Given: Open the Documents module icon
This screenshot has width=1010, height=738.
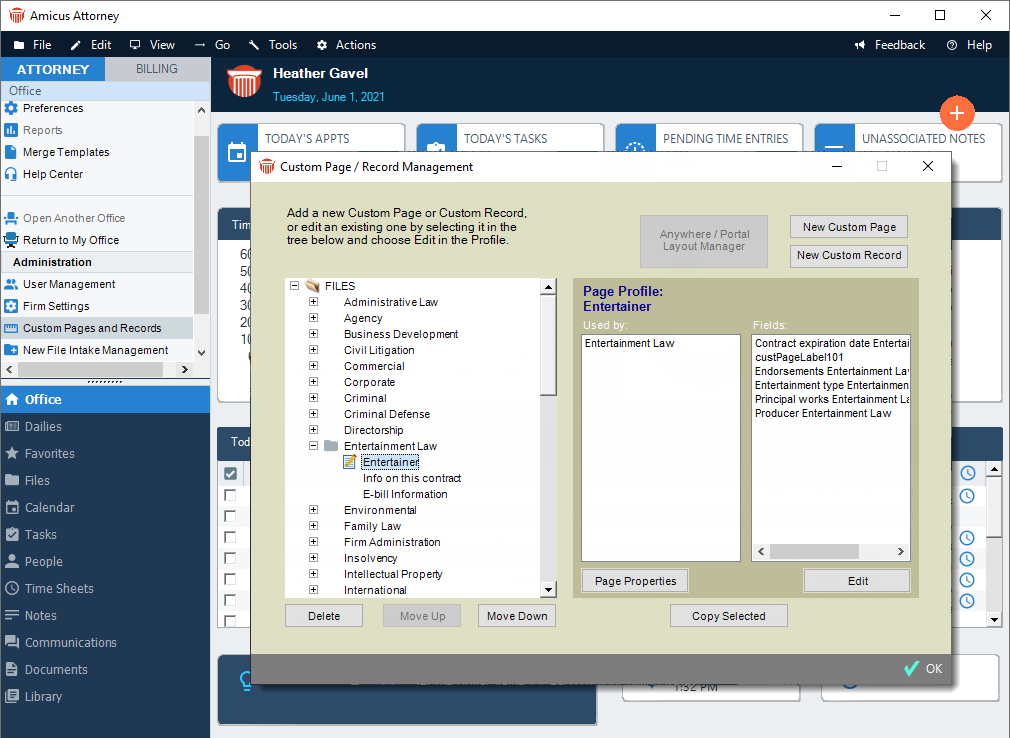Looking at the screenshot, I should coord(12,669).
